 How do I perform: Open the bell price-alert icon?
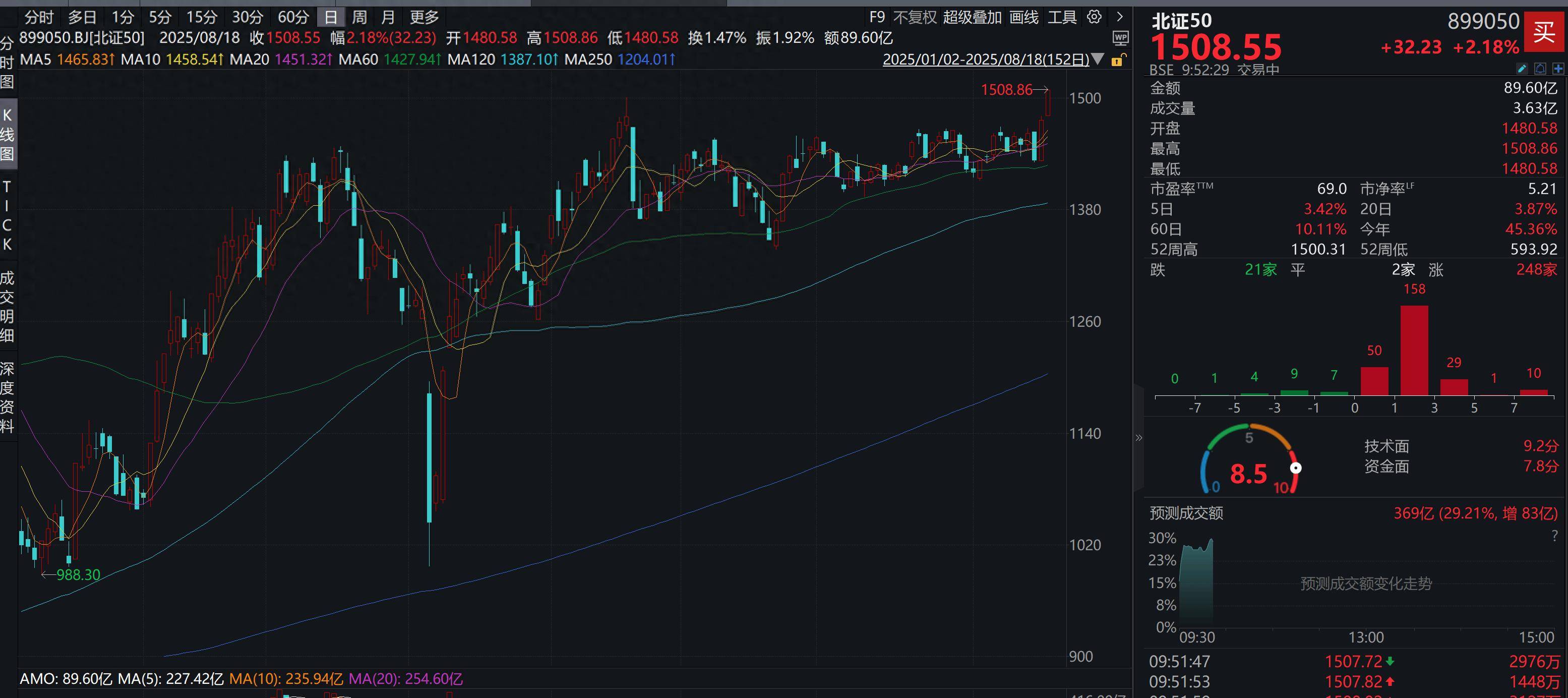[x=1541, y=69]
